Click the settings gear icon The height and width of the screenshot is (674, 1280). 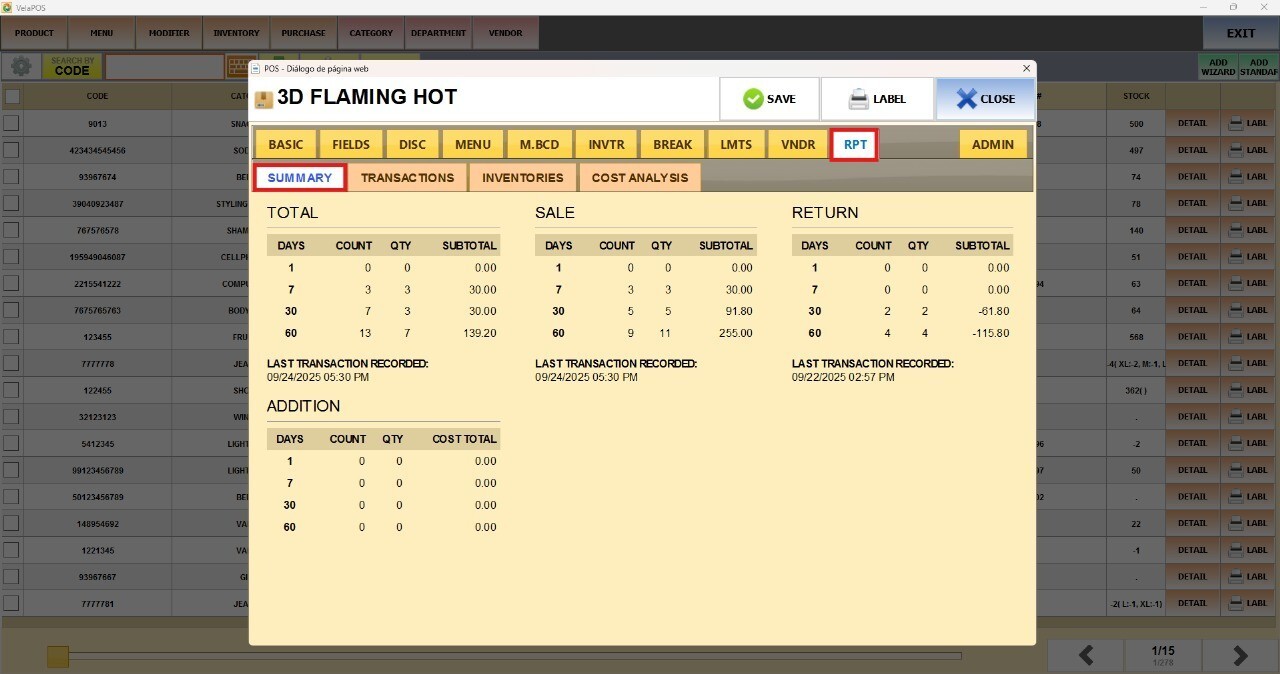(x=20, y=67)
